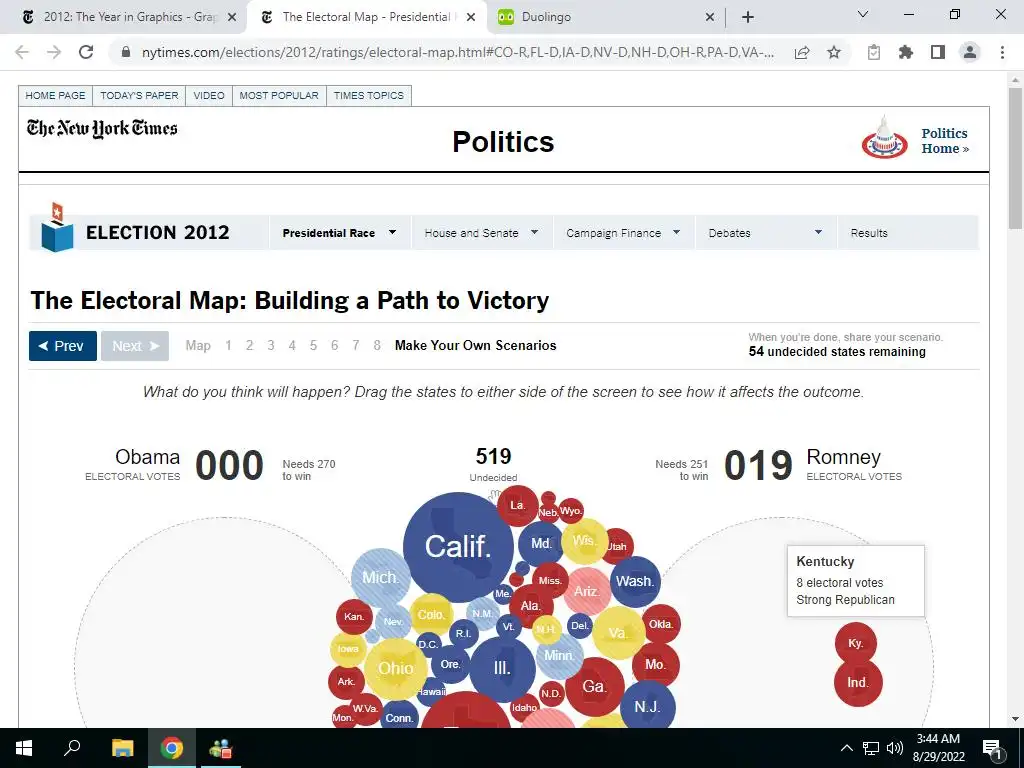Open Politics Home link
This screenshot has height=768, width=1024.
click(944, 140)
